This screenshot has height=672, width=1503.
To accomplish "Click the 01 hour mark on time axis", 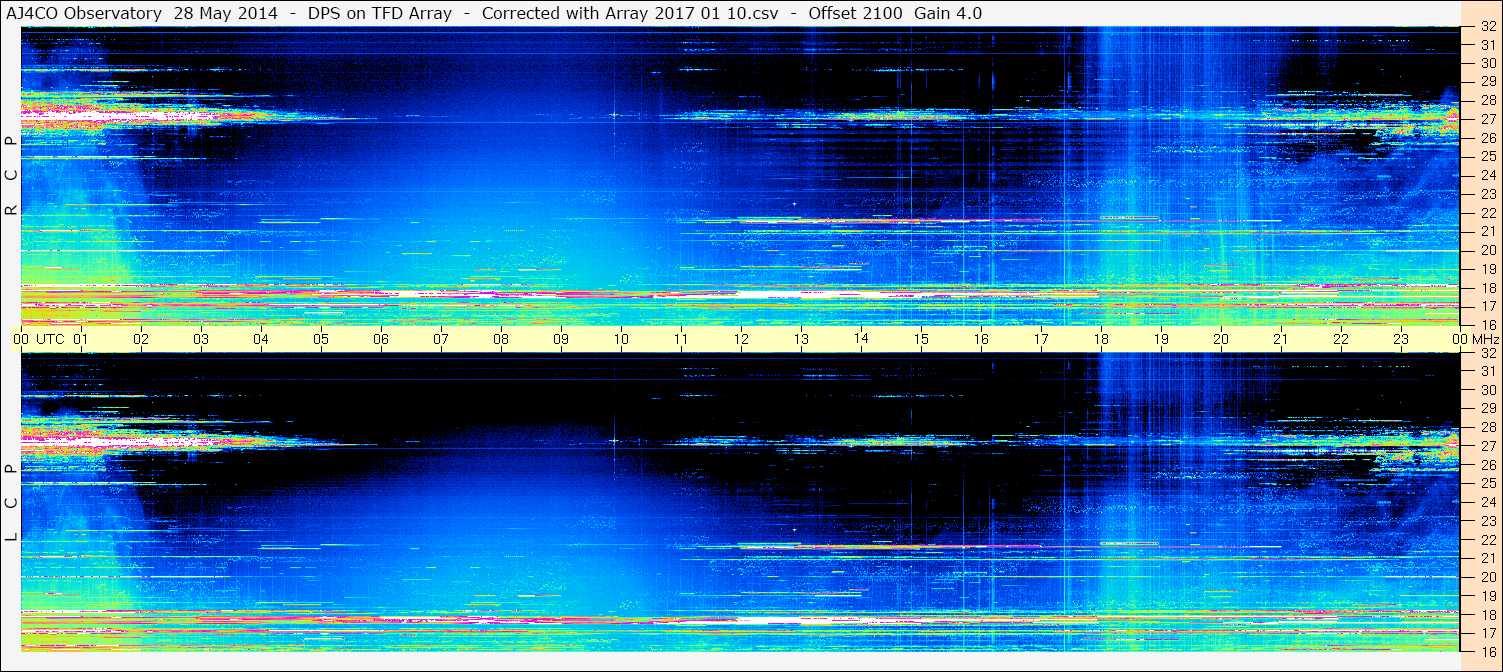I will tap(81, 339).
